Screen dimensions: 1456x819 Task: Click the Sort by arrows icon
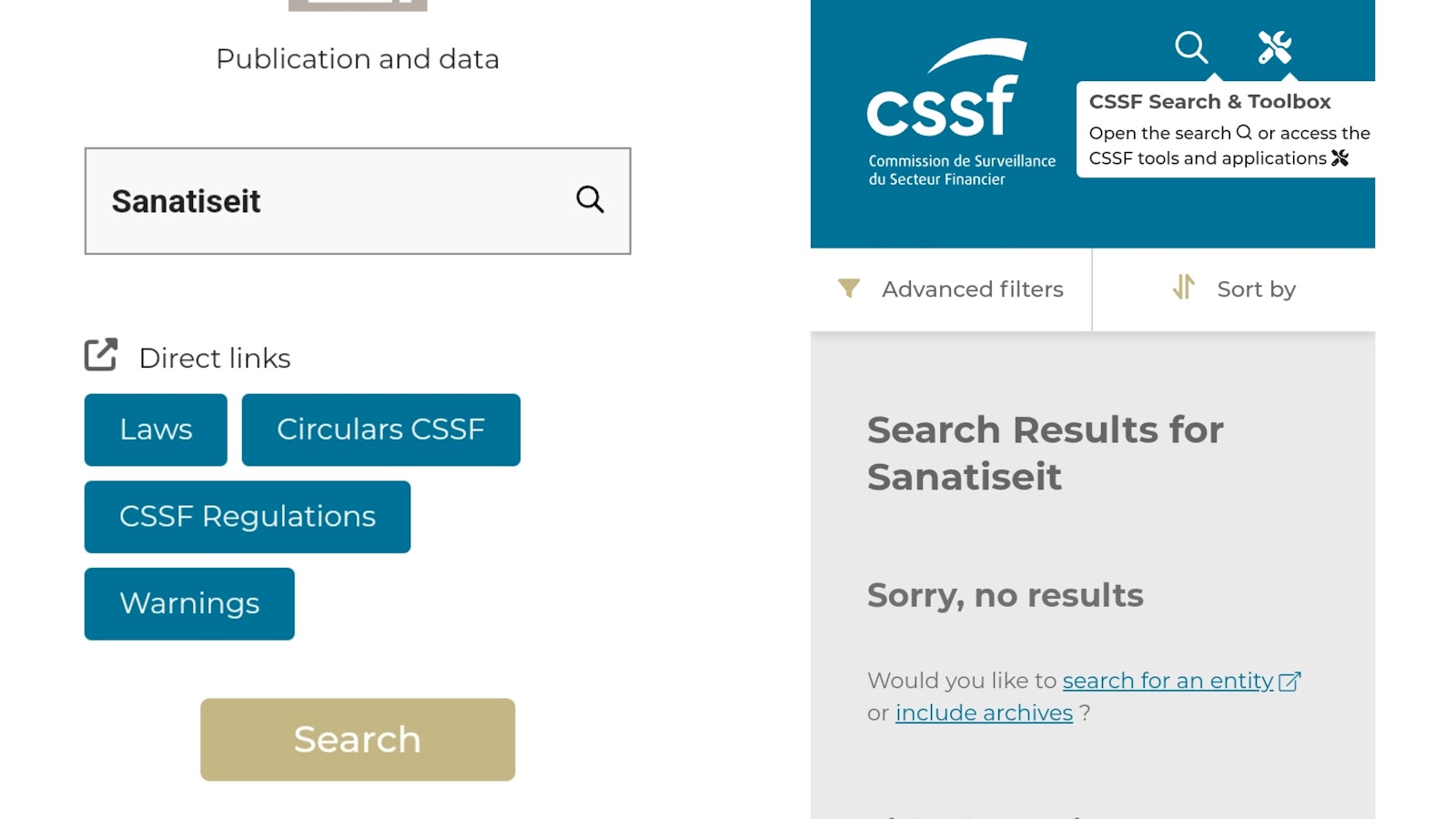(x=1183, y=288)
